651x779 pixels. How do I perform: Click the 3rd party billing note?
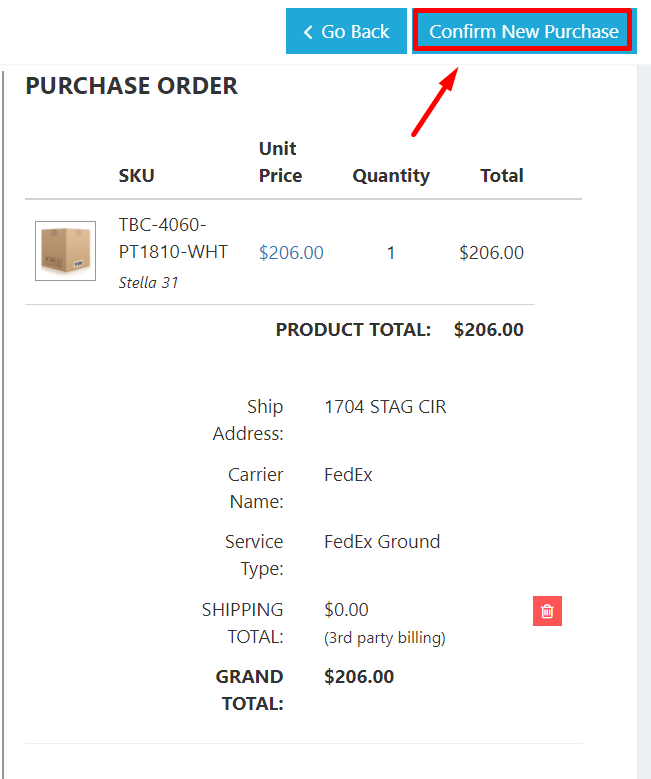click(x=385, y=637)
